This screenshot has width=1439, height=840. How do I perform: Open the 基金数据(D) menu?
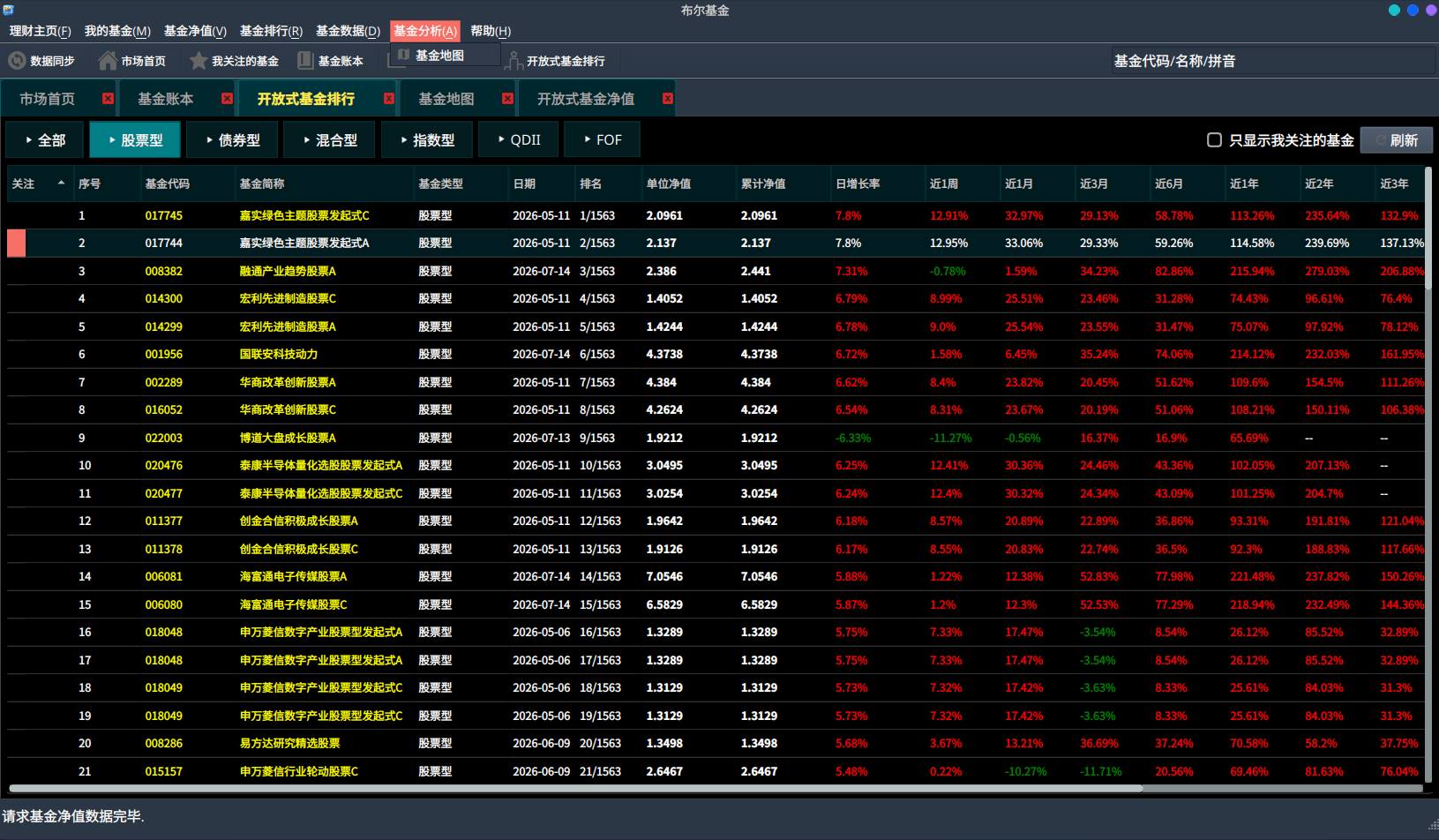pos(348,31)
